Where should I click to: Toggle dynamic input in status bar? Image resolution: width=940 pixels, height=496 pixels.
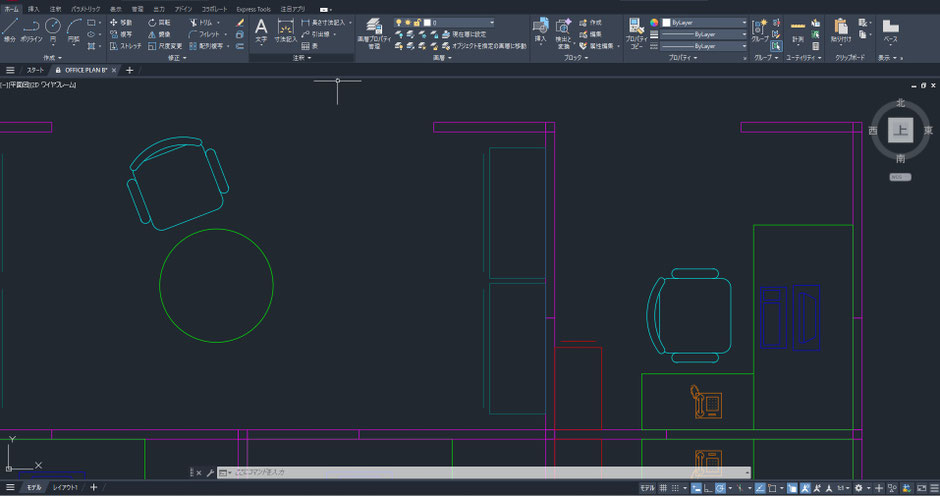coord(696,488)
